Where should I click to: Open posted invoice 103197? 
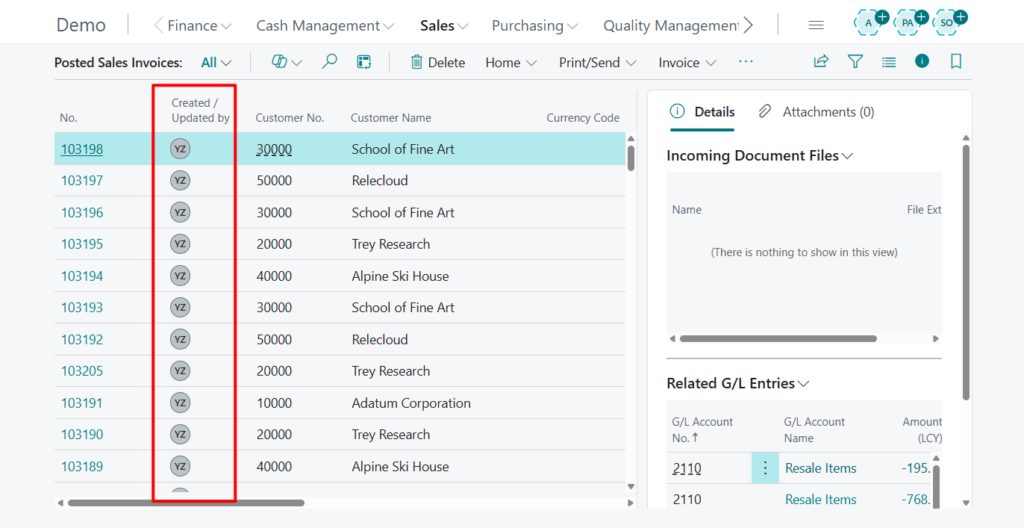[82, 181]
